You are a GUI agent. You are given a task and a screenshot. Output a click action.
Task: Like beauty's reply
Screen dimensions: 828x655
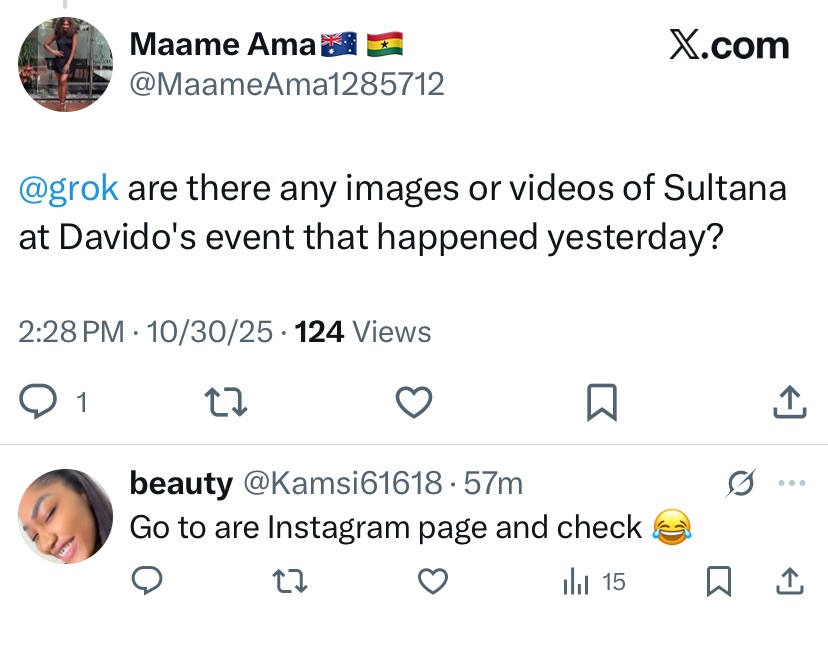point(432,581)
